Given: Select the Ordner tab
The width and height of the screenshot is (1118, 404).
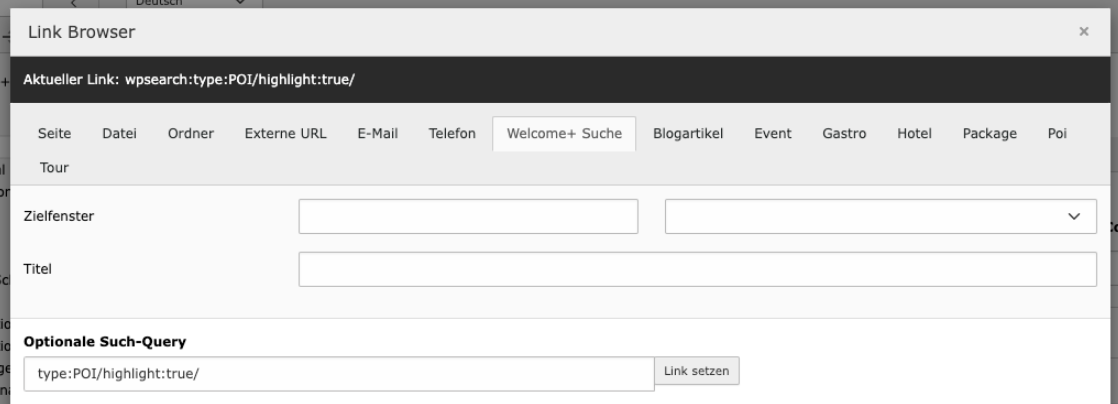Looking at the screenshot, I should click(x=190, y=134).
